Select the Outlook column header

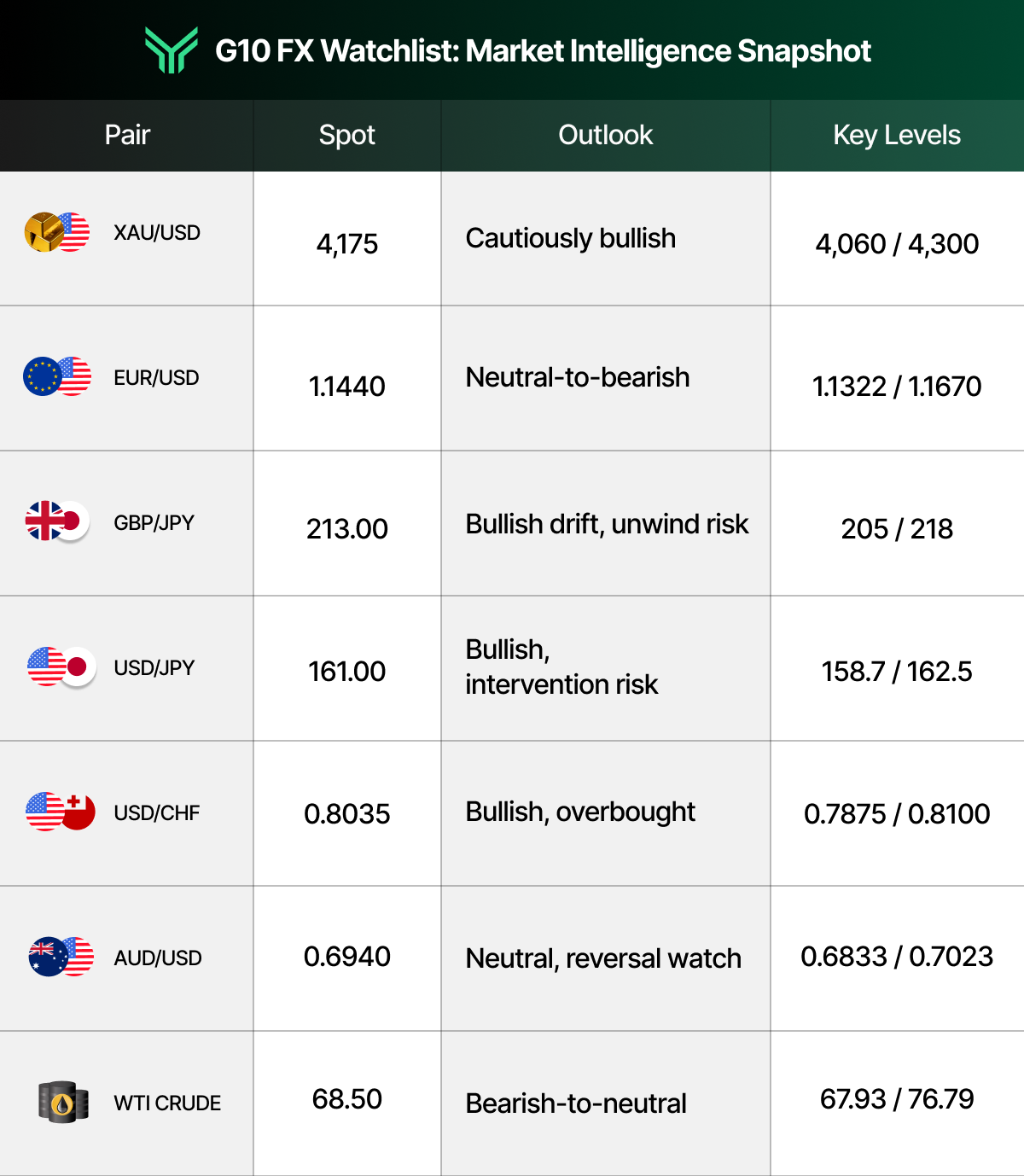[x=605, y=135]
